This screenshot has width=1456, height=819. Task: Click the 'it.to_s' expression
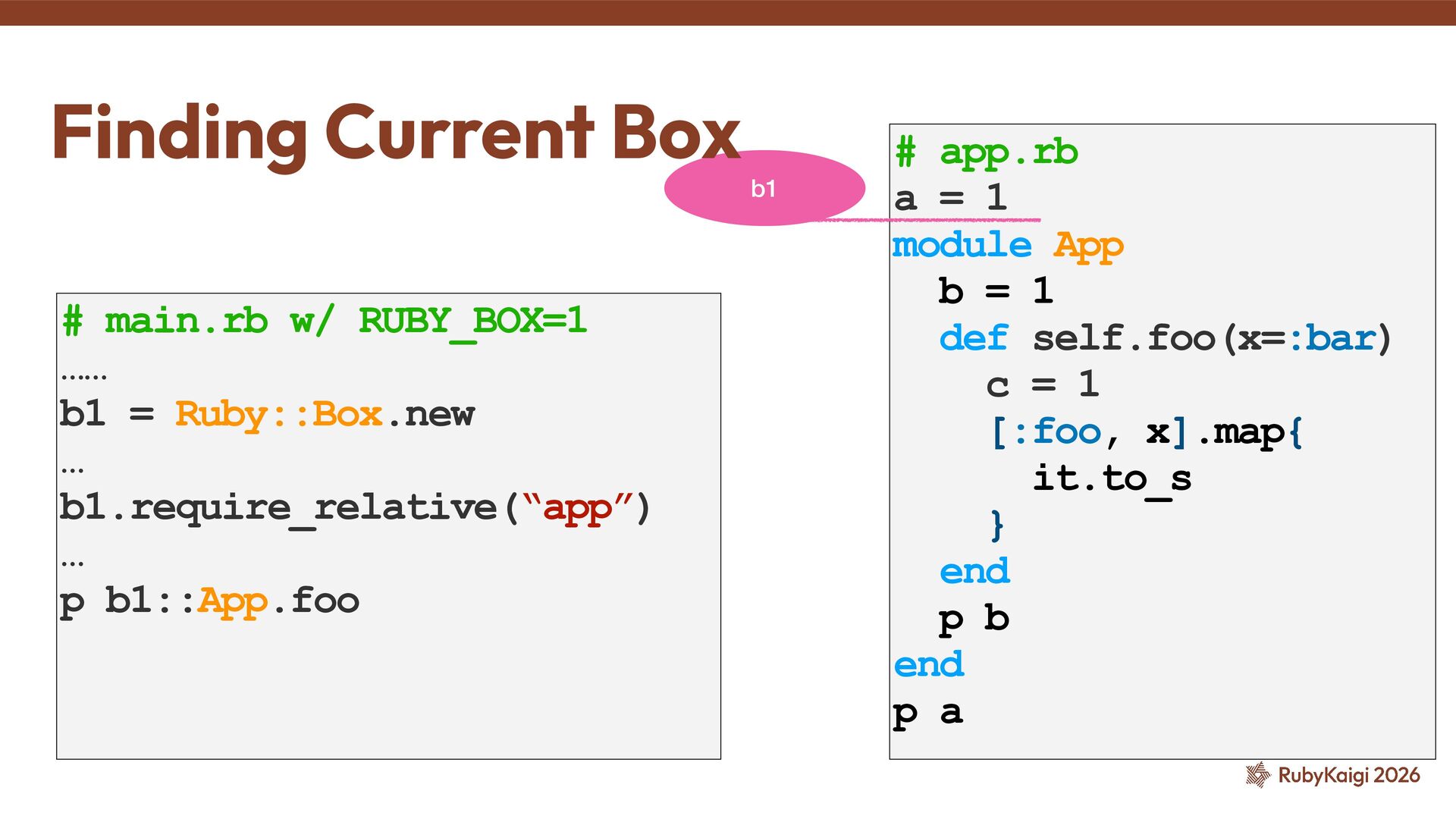coord(1112,479)
